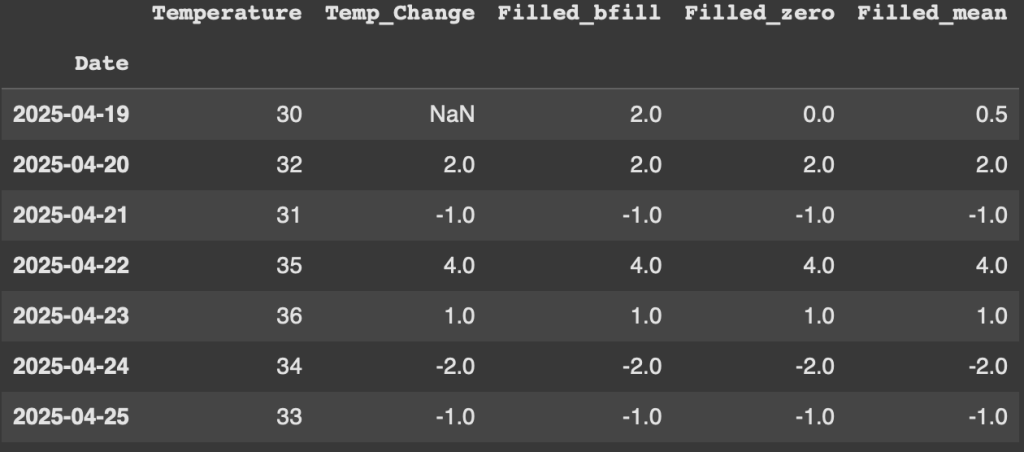Select the 2025-04-23 date row header
The width and height of the screenshot is (1024, 452).
(71, 316)
